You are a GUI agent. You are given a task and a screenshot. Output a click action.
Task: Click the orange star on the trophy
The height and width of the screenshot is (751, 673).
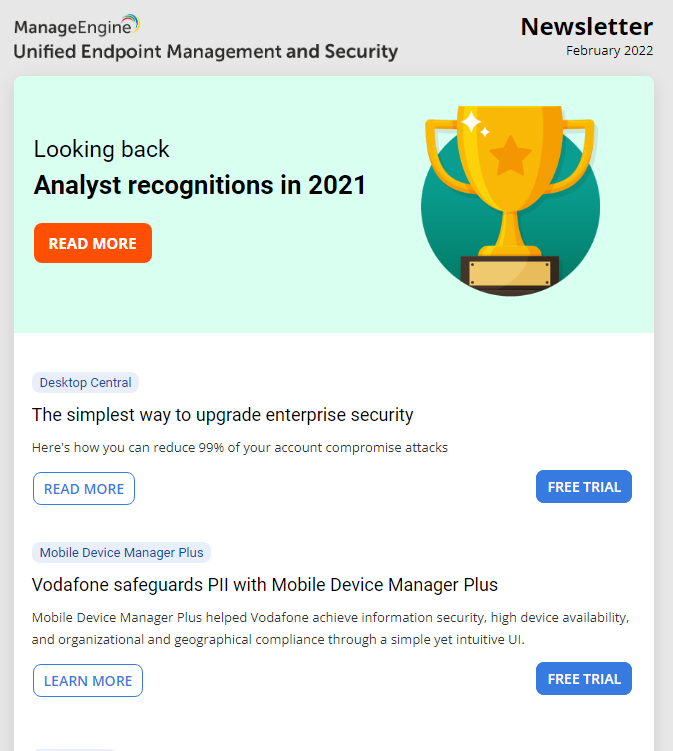(510, 155)
